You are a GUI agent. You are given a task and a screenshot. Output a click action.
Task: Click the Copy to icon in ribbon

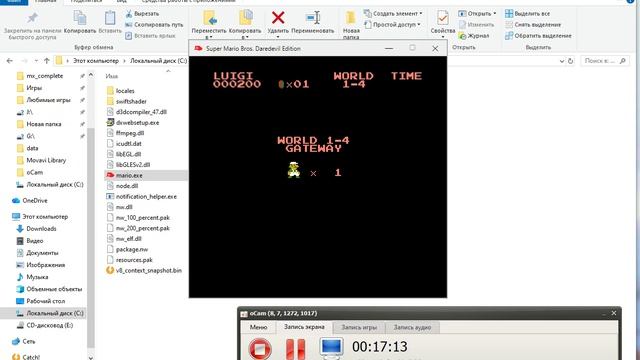coord(245,18)
